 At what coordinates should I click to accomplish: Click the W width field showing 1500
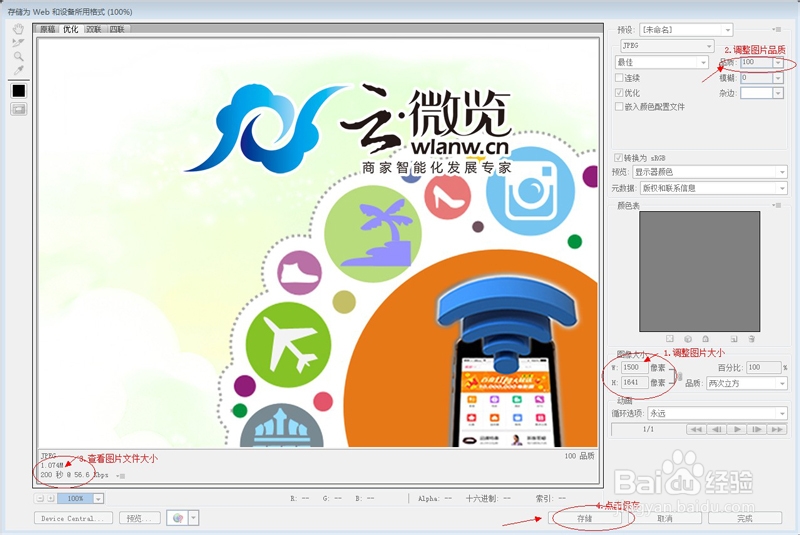click(x=635, y=367)
